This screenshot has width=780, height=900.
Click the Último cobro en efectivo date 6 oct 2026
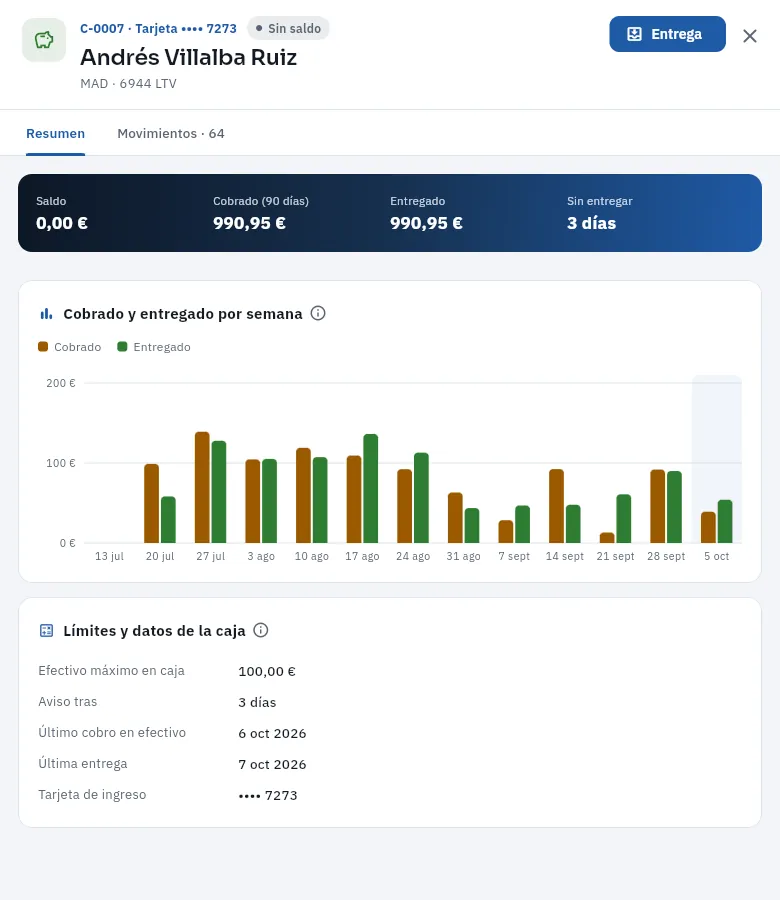click(272, 734)
